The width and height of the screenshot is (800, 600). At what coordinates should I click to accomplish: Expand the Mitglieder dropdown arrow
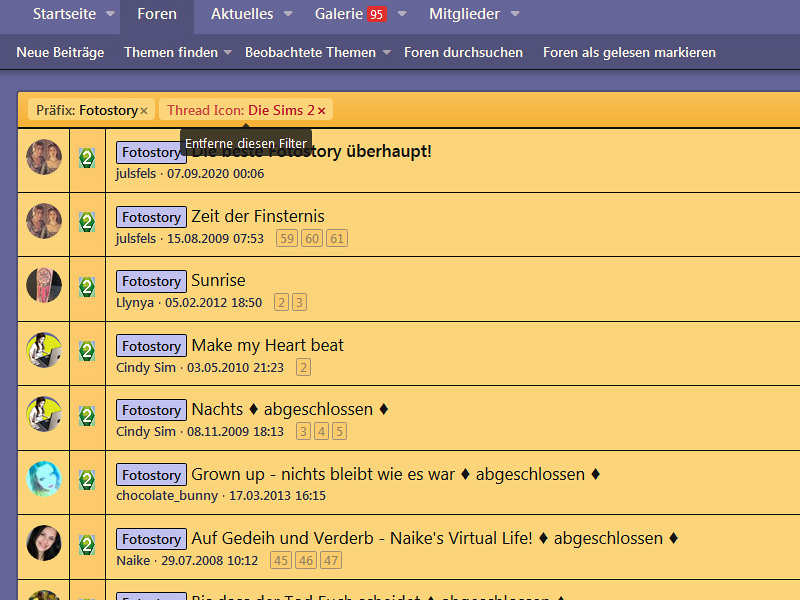pyautogui.click(x=515, y=14)
